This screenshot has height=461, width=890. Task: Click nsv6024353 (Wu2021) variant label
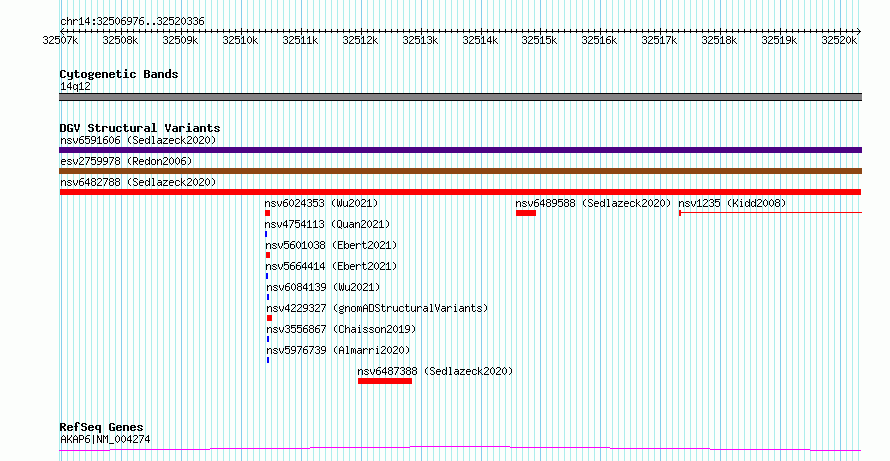click(x=321, y=203)
